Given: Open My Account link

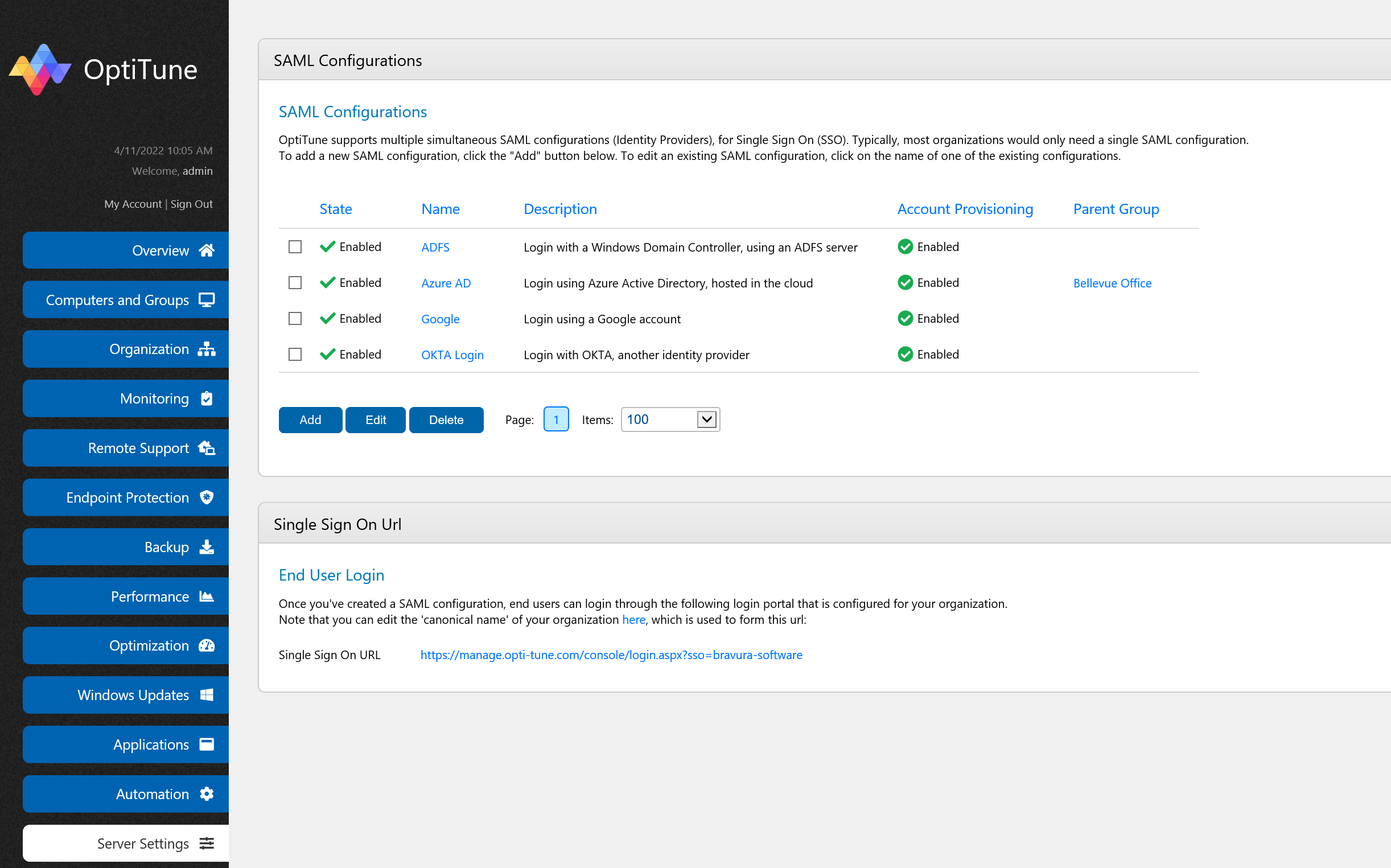Looking at the screenshot, I should [133, 204].
